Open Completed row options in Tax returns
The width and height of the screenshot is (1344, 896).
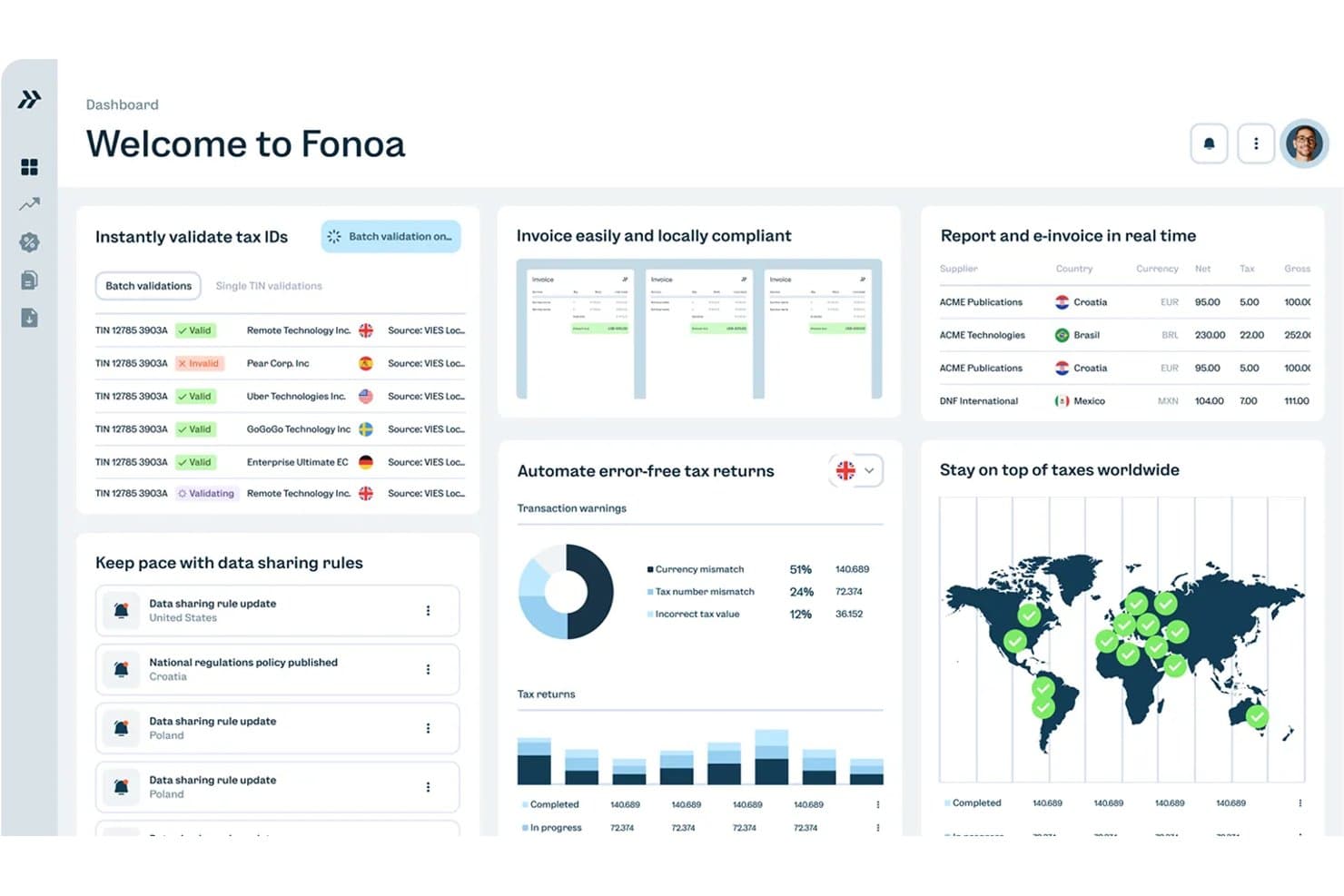coord(877,804)
